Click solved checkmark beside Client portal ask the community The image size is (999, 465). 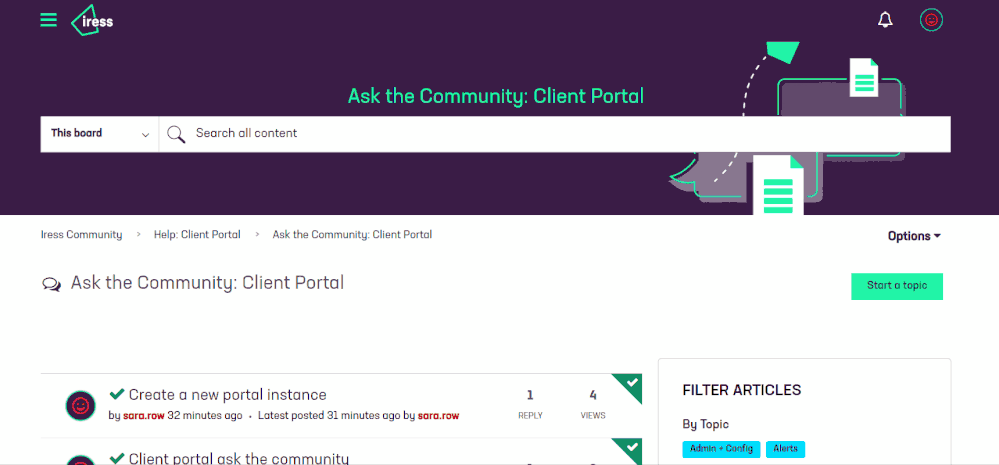tap(117, 458)
